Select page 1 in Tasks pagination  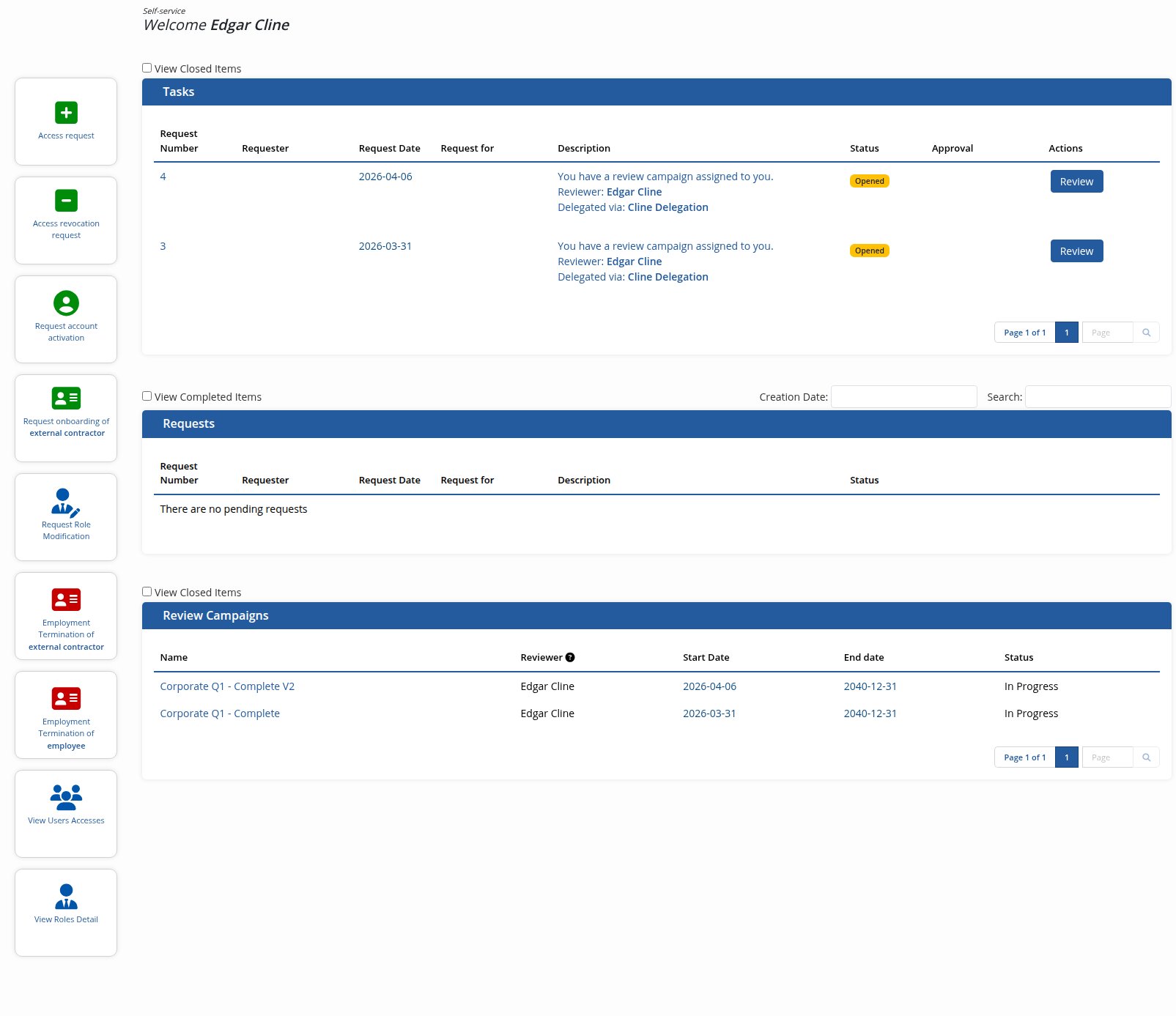point(1067,333)
